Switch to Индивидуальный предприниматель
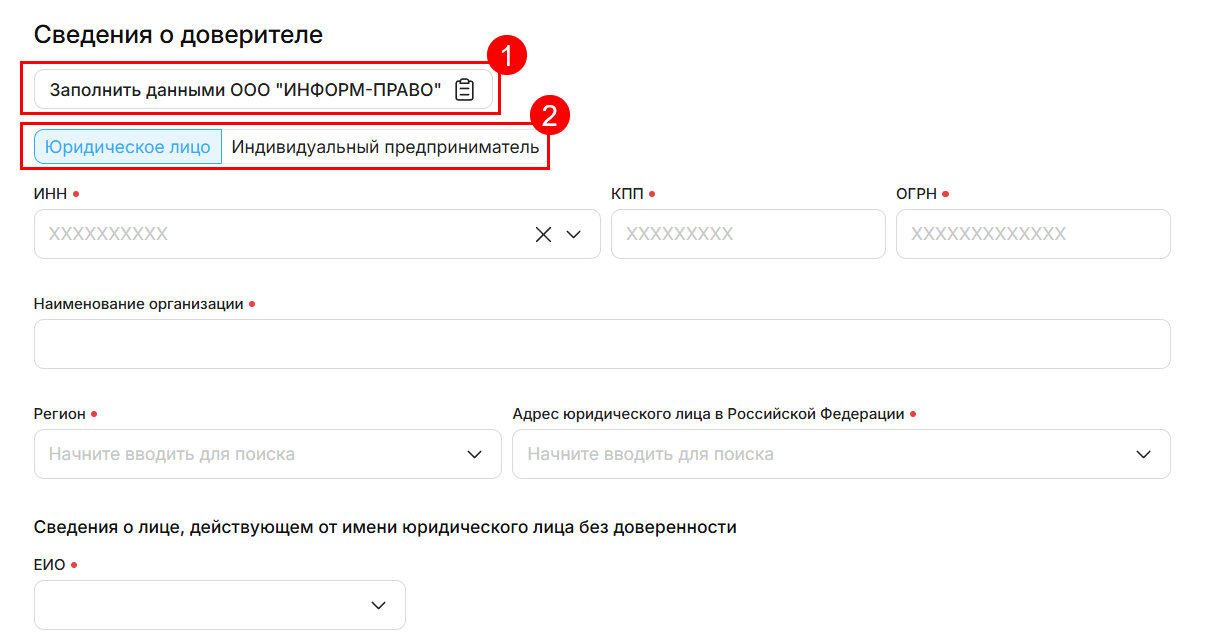1205x640 pixels. pos(385,147)
